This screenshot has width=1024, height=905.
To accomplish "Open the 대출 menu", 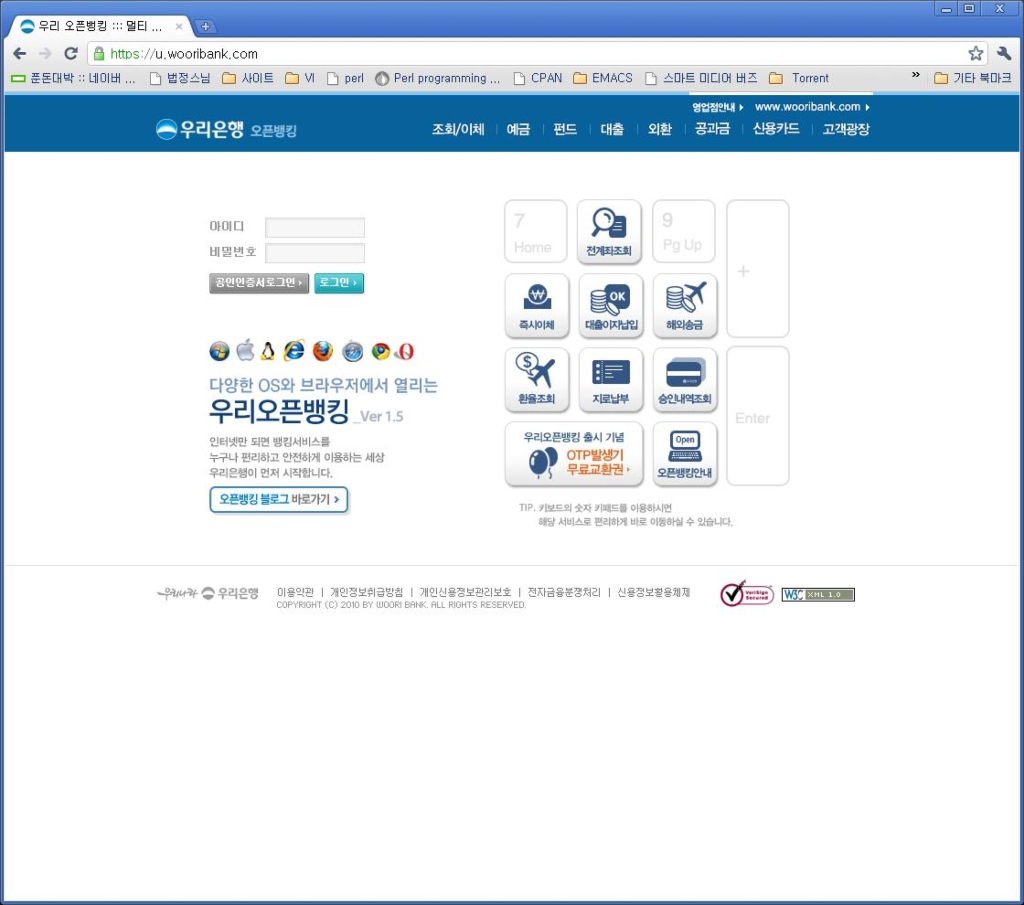I will pyautogui.click(x=612, y=129).
